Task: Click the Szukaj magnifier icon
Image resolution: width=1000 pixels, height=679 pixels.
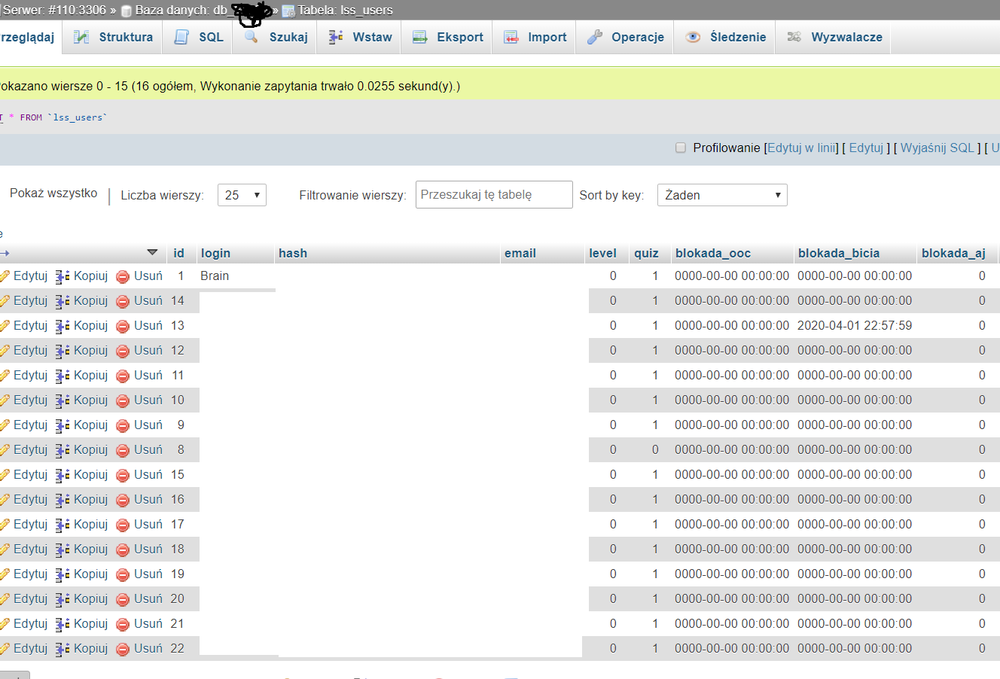Action: (x=251, y=38)
